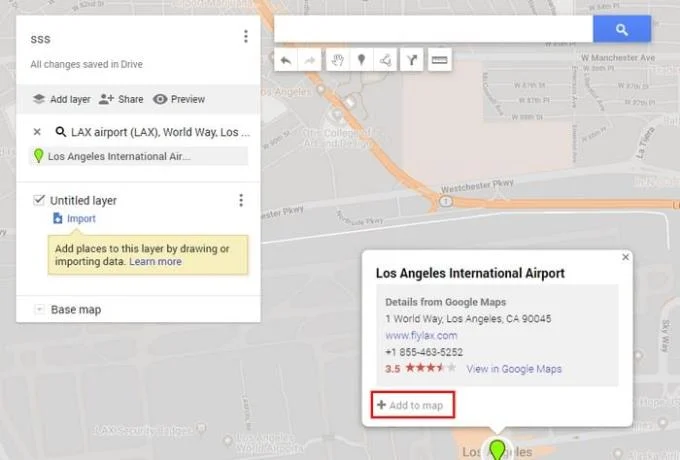Image resolution: width=680 pixels, height=460 pixels.
Task: Click the magnifier icon beside LAX airport search
Action: [x=61, y=132]
